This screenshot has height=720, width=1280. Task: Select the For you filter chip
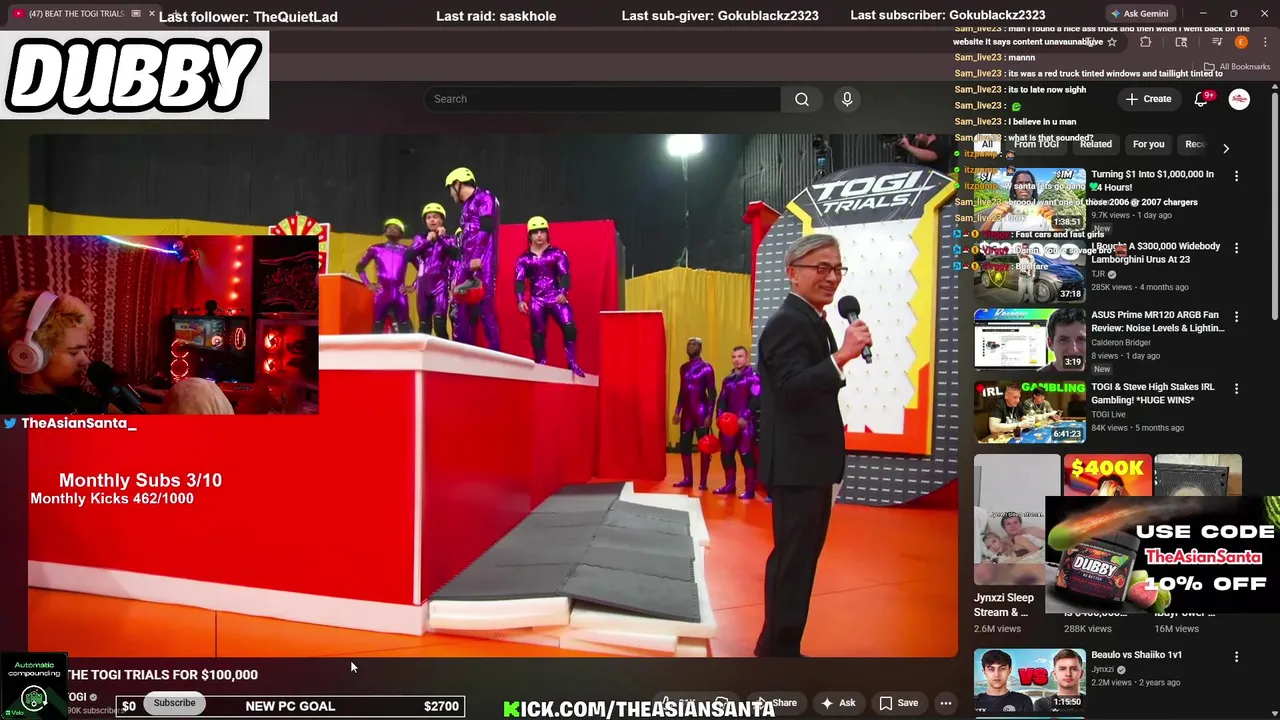1148,144
